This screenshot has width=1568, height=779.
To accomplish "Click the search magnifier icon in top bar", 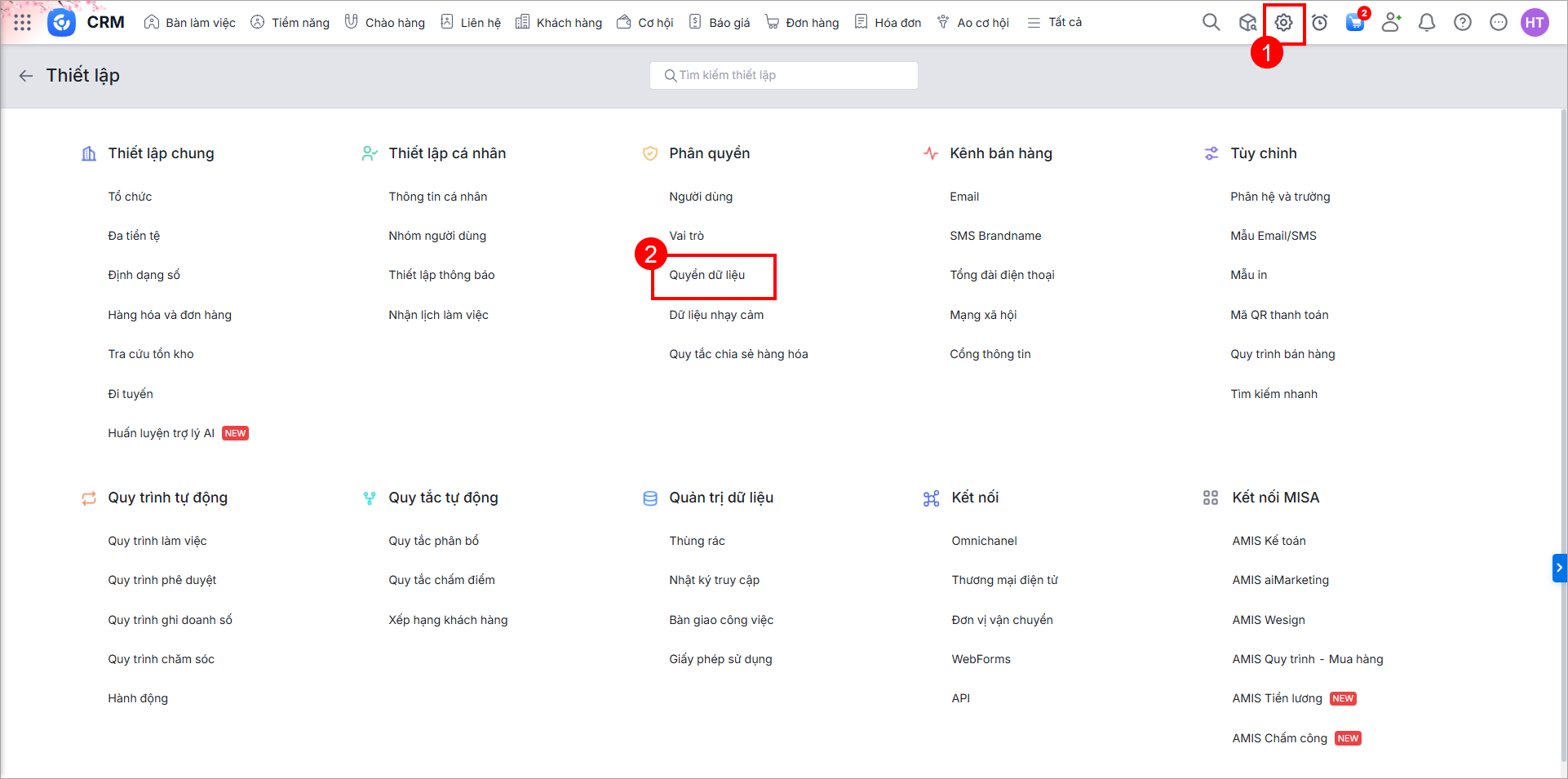I will coord(1211,23).
